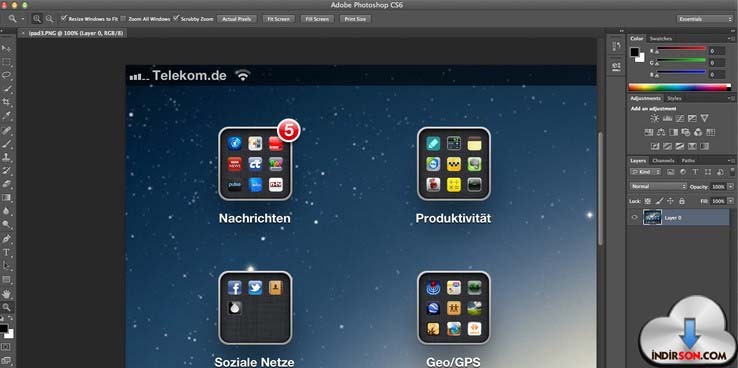Open the collapsed Properties panel icon
The height and width of the screenshot is (368, 738).
coord(616,66)
